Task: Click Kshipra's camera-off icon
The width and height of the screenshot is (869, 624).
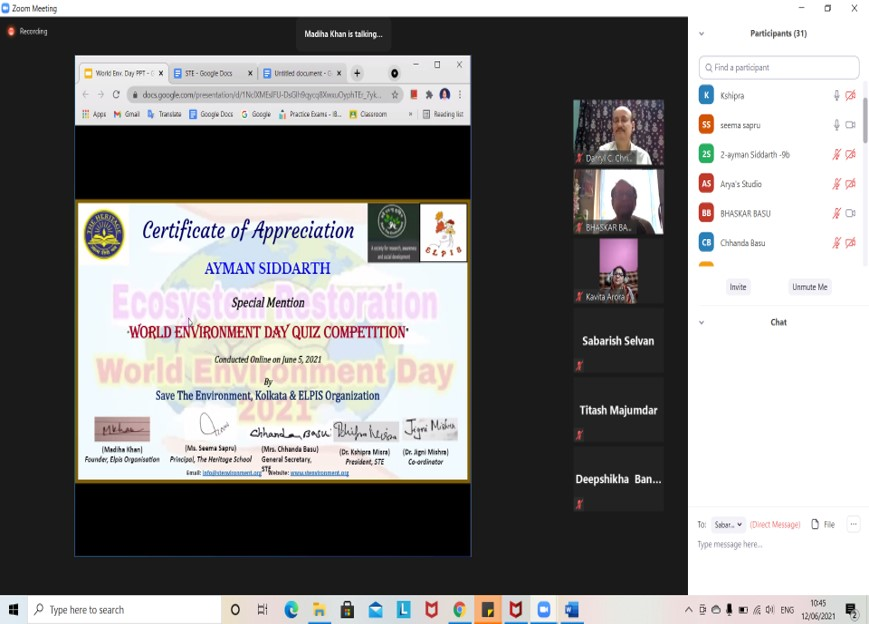Action: tap(850, 96)
